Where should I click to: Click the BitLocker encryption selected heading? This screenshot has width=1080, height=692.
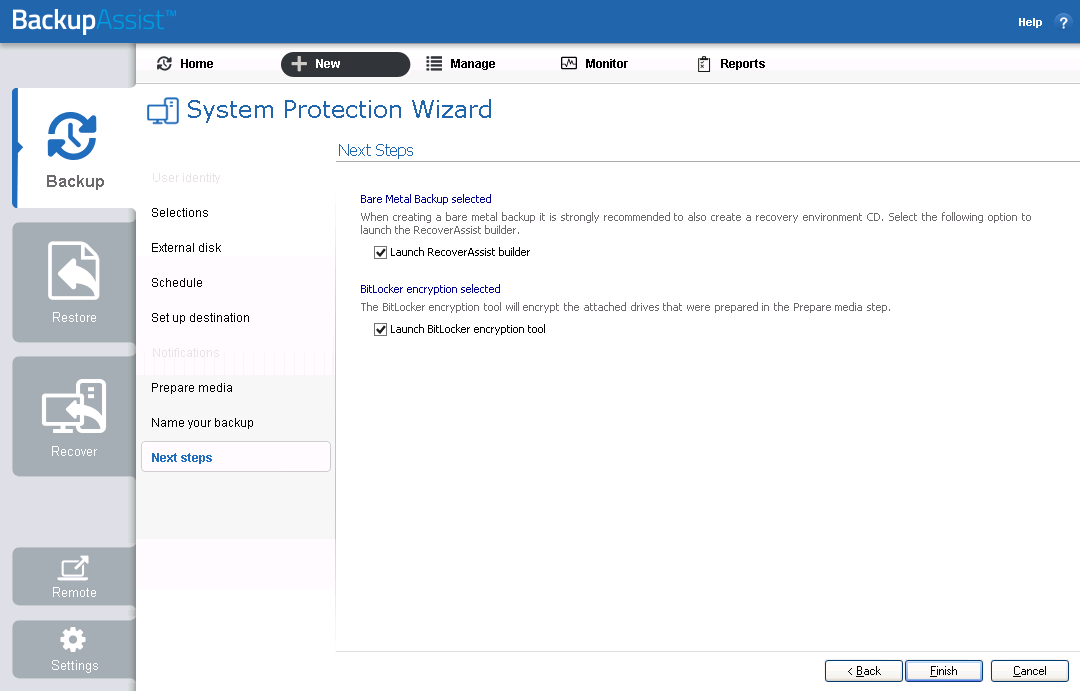430,289
